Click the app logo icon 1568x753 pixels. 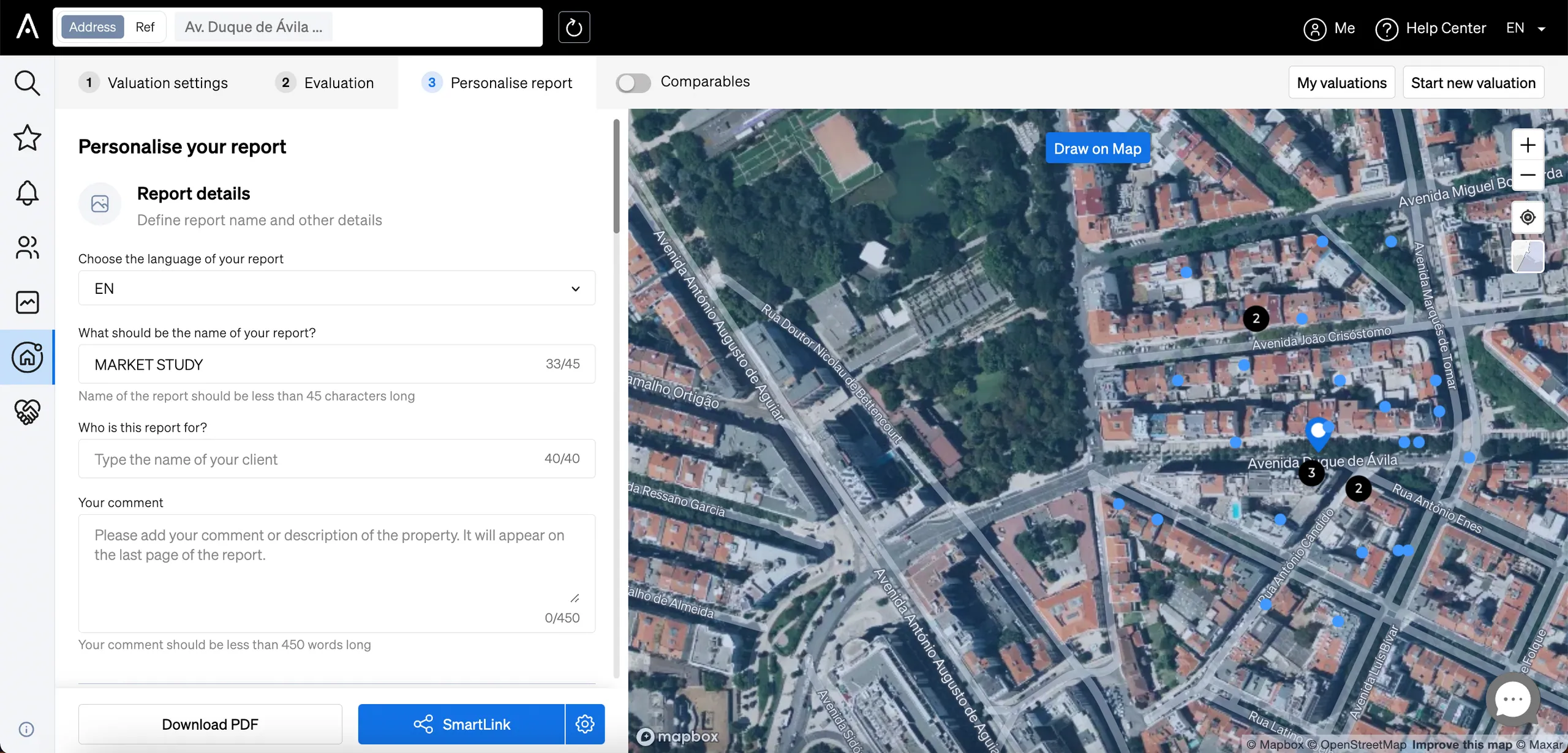pyautogui.click(x=27, y=27)
